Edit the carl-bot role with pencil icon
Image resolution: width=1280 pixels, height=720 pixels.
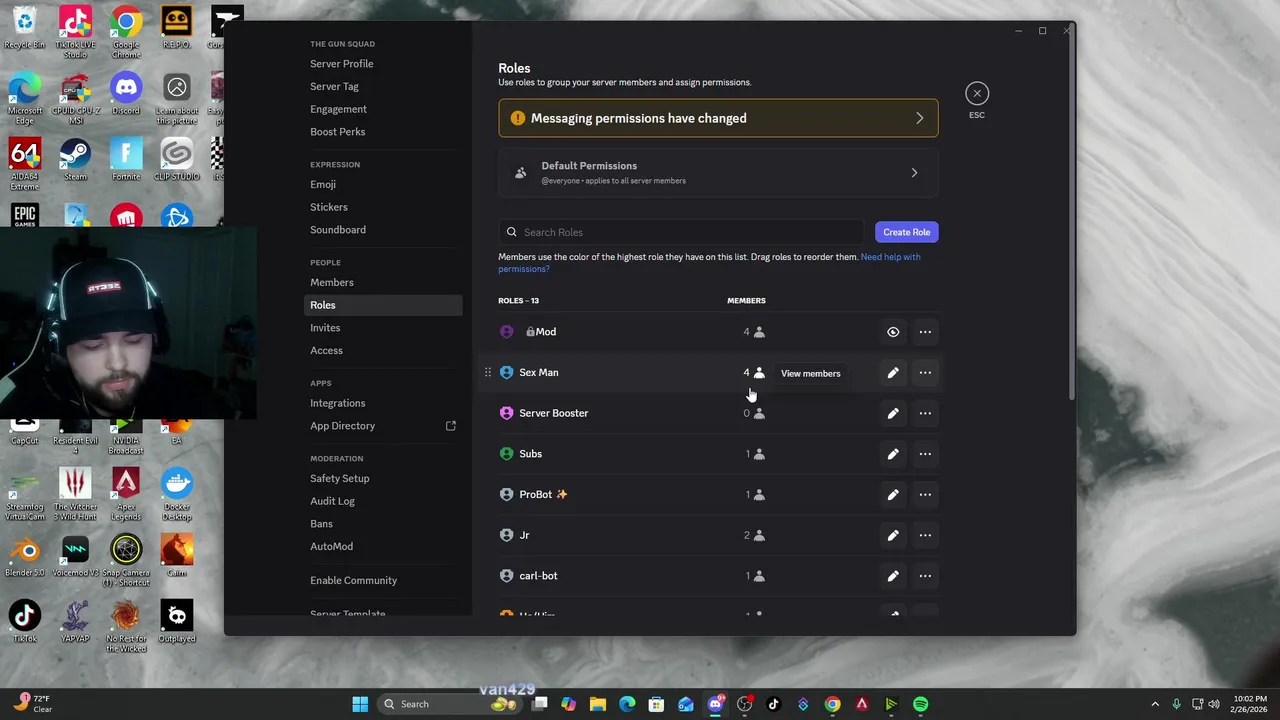tap(893, 576)
